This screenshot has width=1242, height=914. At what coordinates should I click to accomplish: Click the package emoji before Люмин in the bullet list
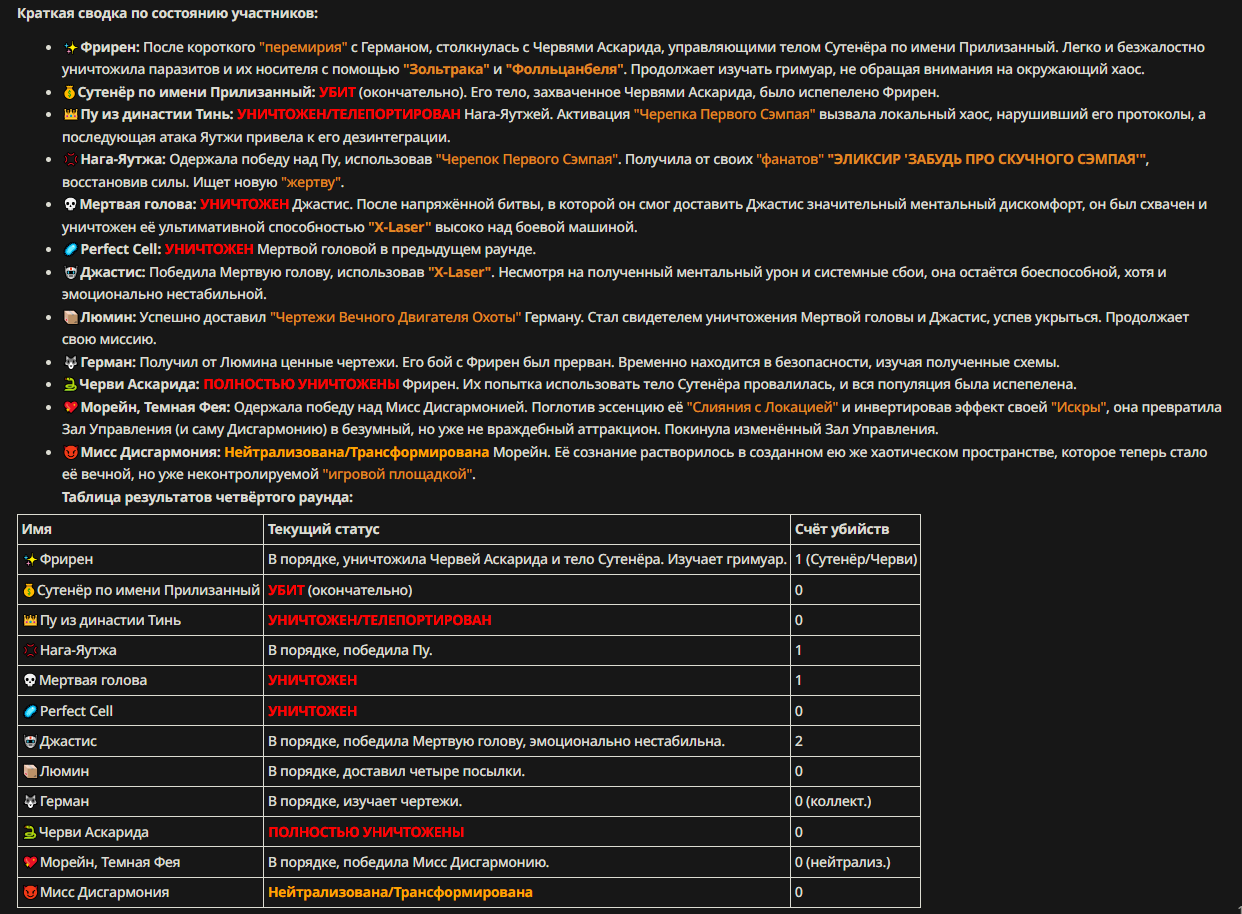[x=70, y=317]
